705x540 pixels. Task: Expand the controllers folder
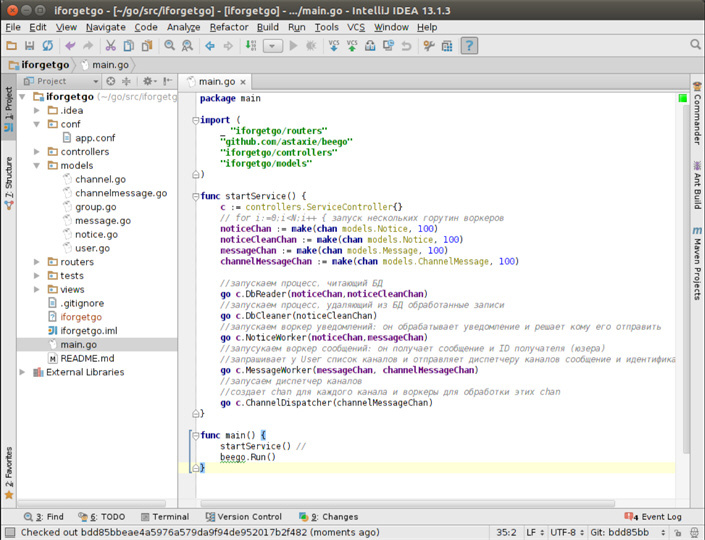click(x=37, y=152)
